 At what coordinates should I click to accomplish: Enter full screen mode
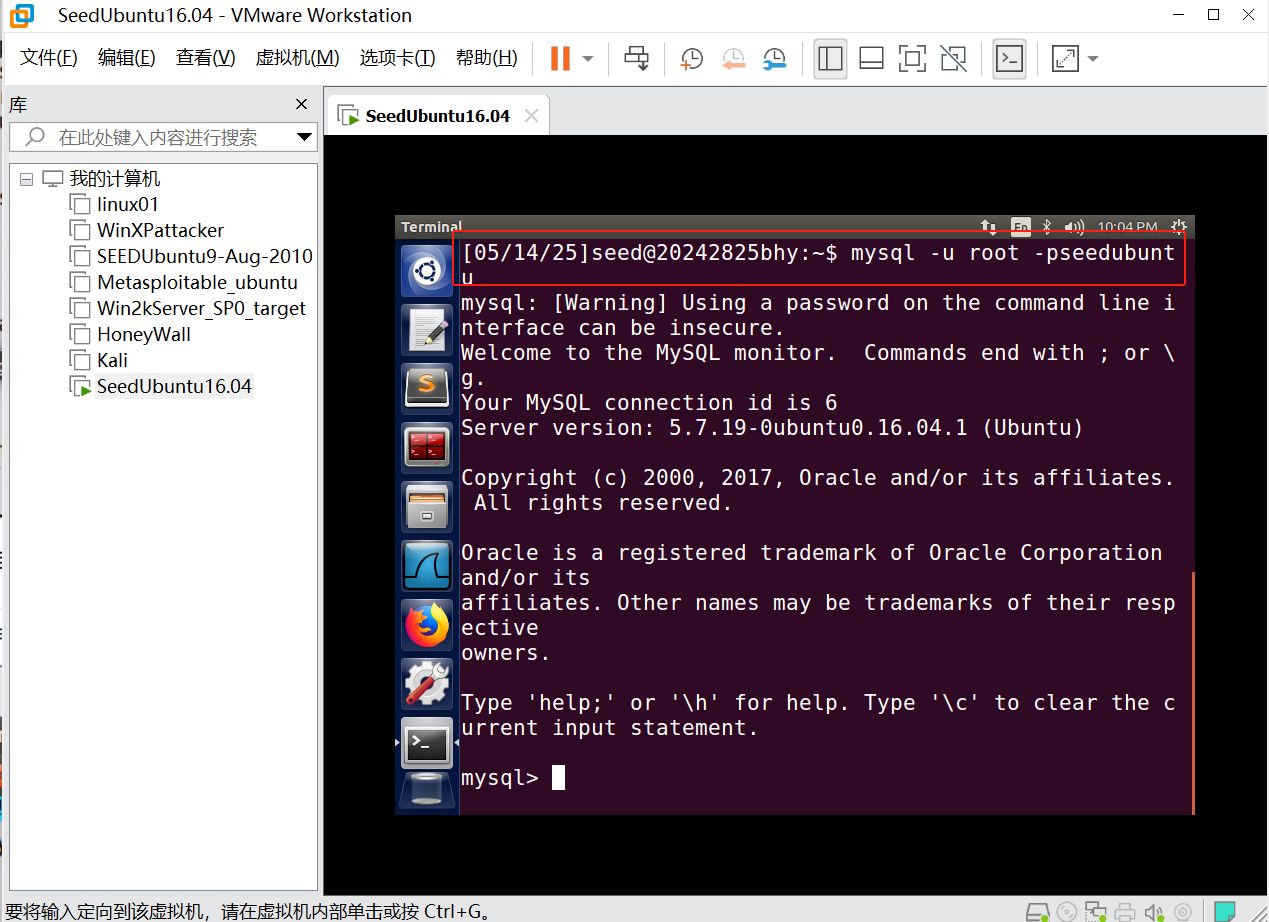[x=912, y=59]
